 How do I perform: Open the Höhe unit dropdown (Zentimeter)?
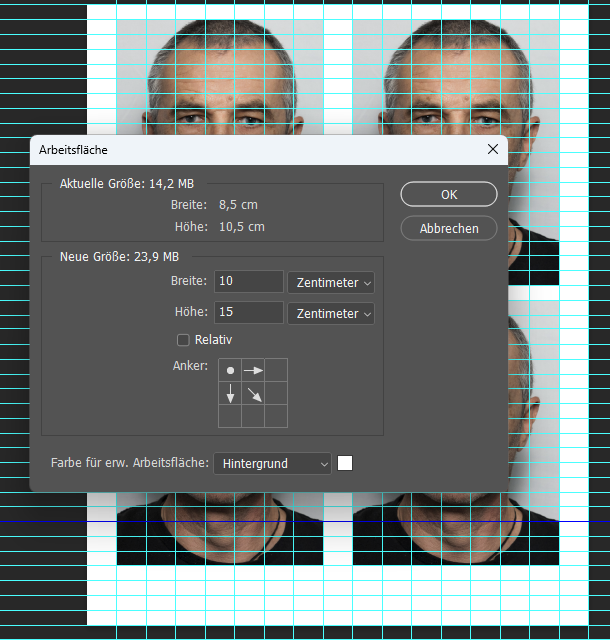(x=331, y=314)
